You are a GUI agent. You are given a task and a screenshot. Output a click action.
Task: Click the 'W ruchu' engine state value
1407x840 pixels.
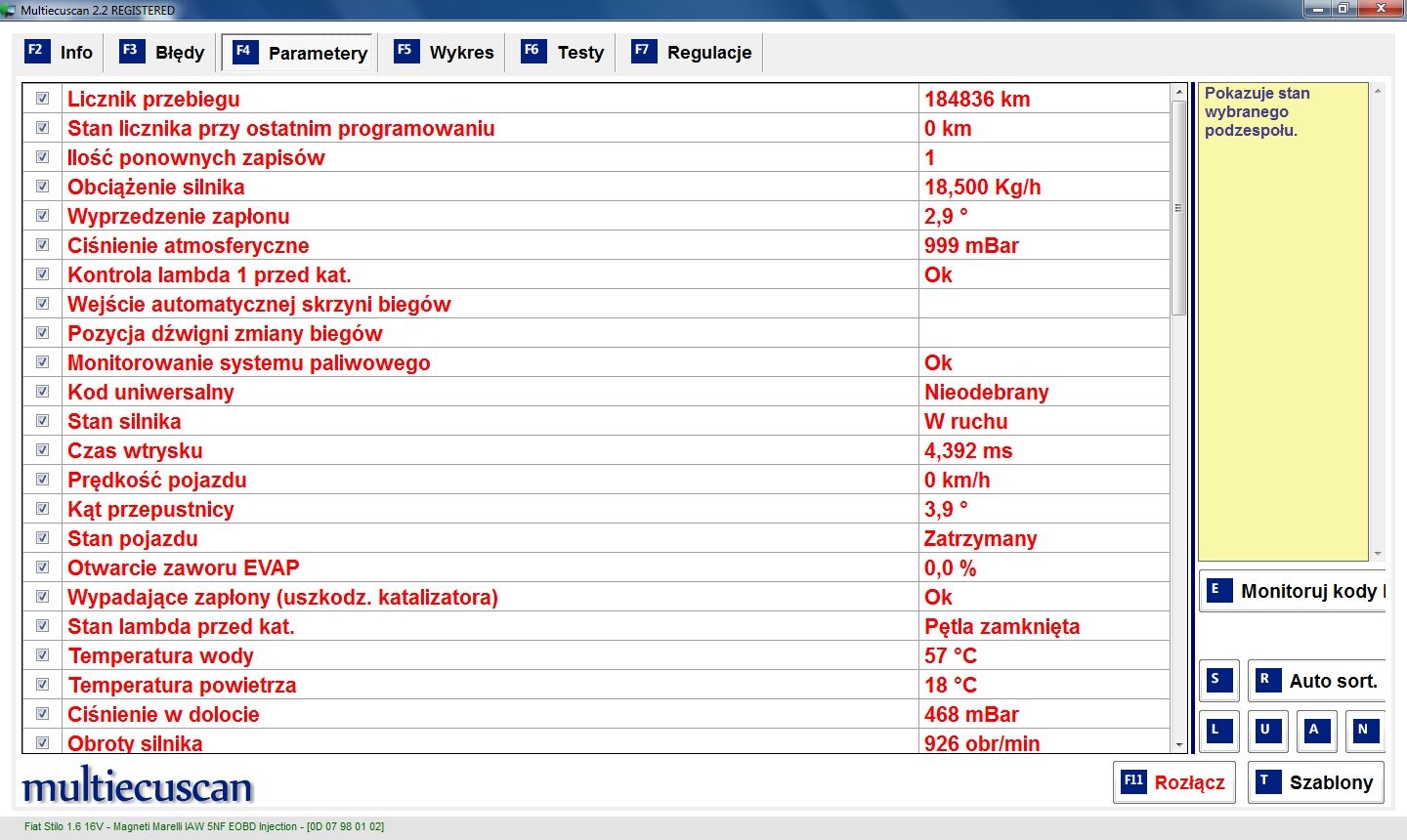[966, 421]
